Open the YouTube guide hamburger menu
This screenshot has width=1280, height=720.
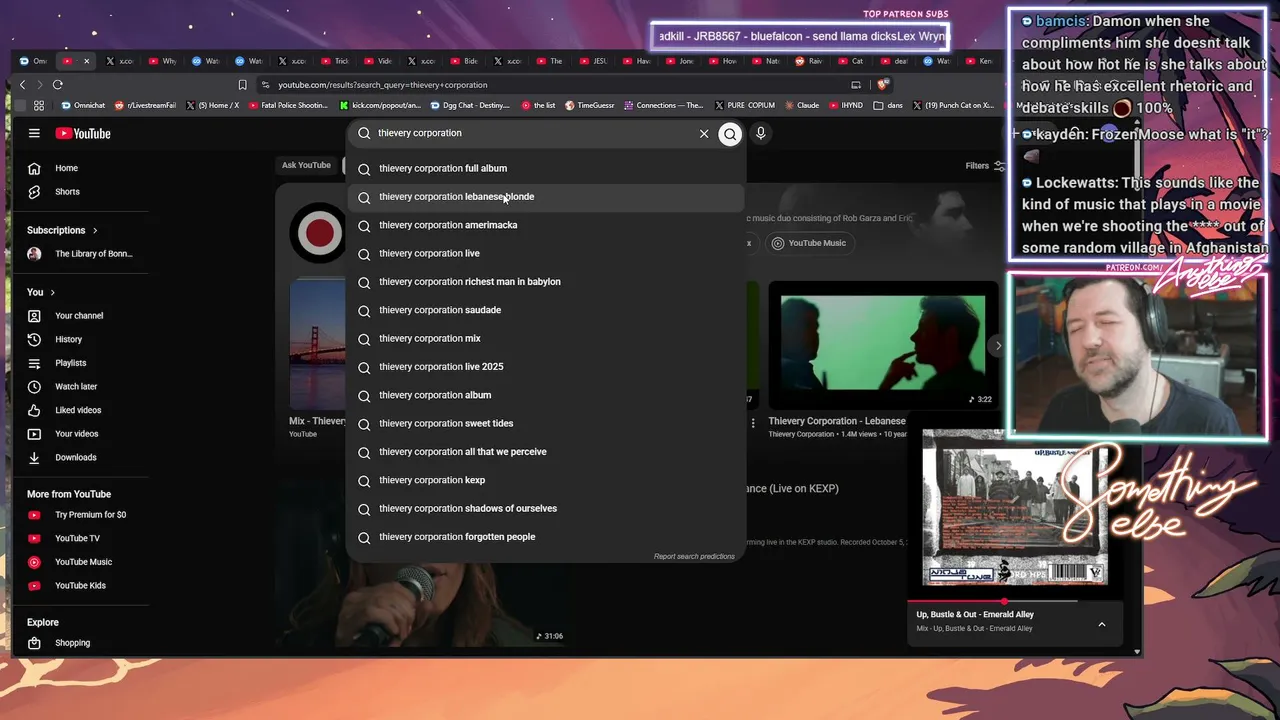pyautogui.click(x=34, y=133)
